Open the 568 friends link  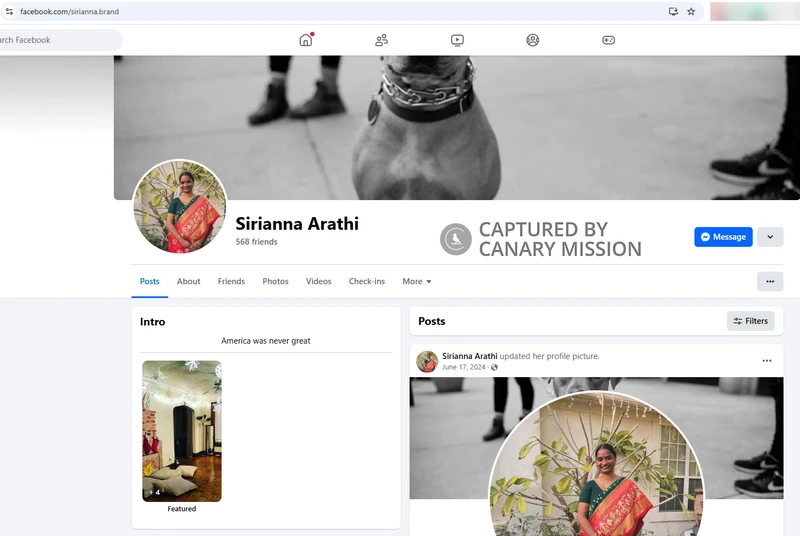(x=257, y=242)
